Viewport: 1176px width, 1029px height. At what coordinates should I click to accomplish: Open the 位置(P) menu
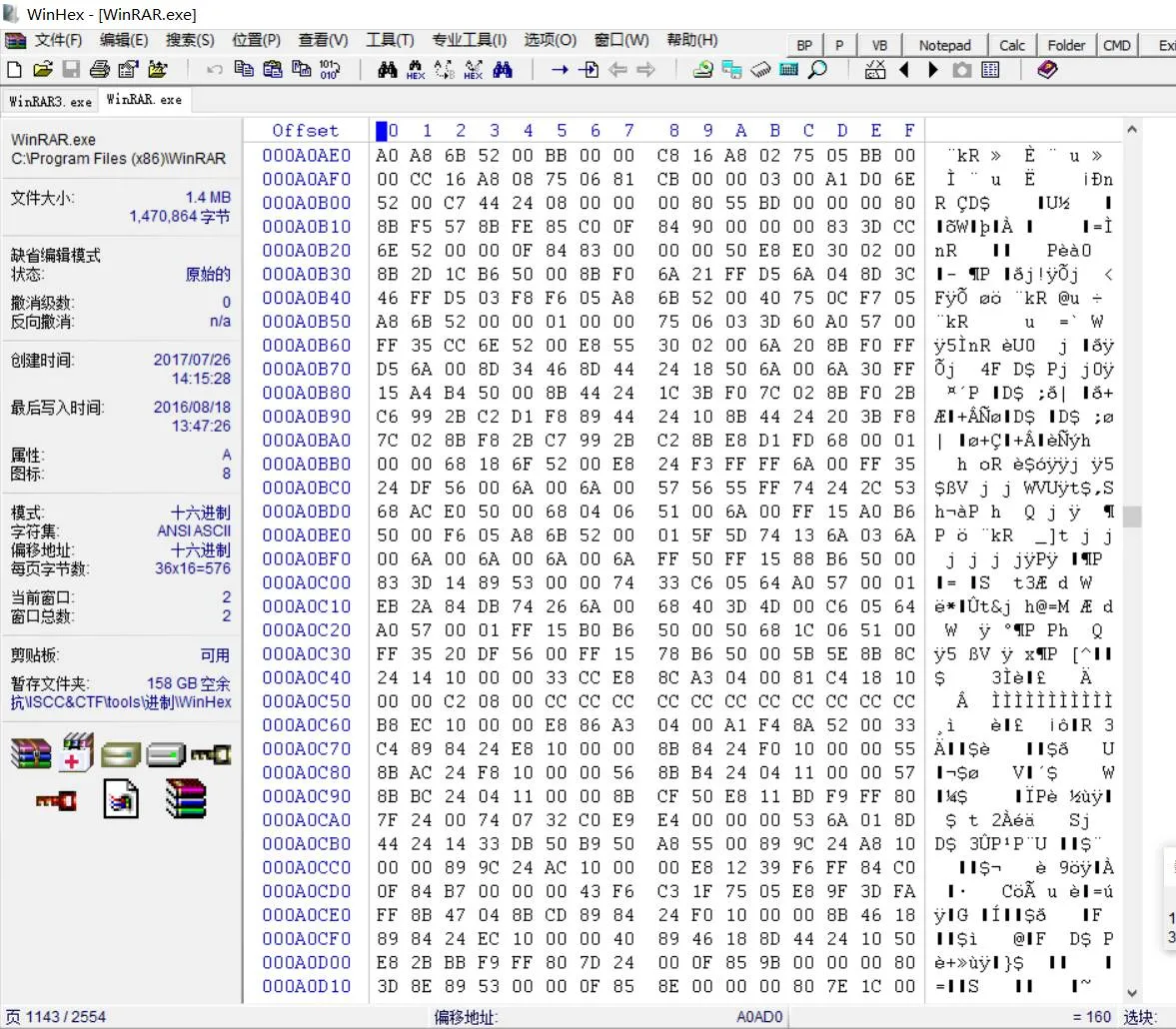pyautogui.click(x=256, y=40)
